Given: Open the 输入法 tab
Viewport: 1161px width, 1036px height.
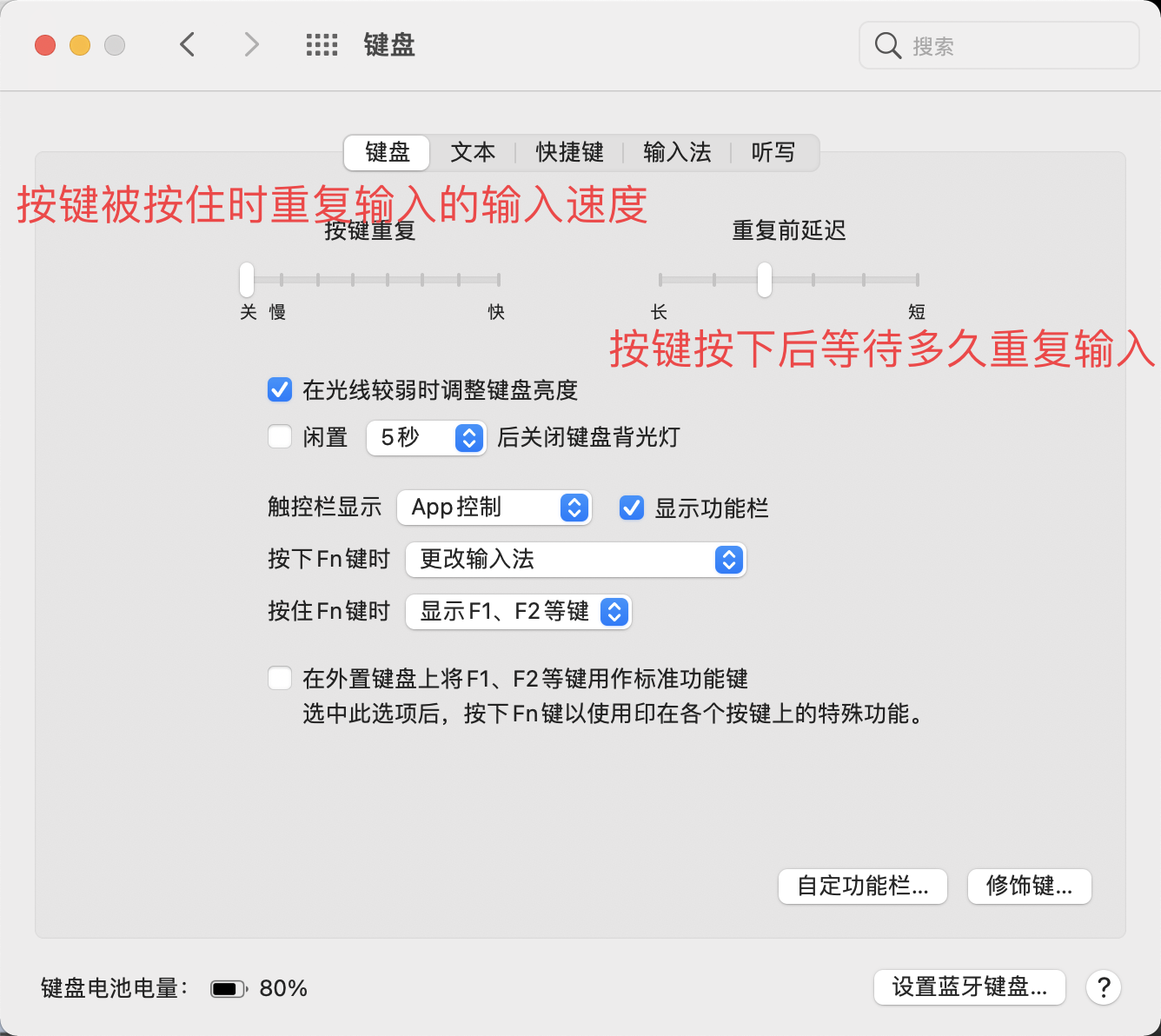Looking at the screenshot, I should (x=677, y=153).
